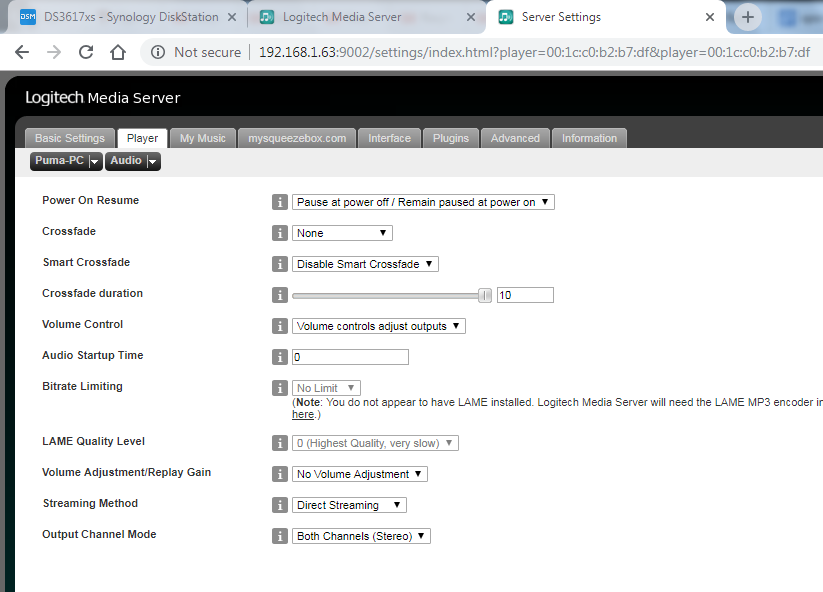This screenshot has width=823, height=592.
Task: Close the DS3617xs Synology DiskStation tab
Action: pyautogui.click(x=231, y=17)
